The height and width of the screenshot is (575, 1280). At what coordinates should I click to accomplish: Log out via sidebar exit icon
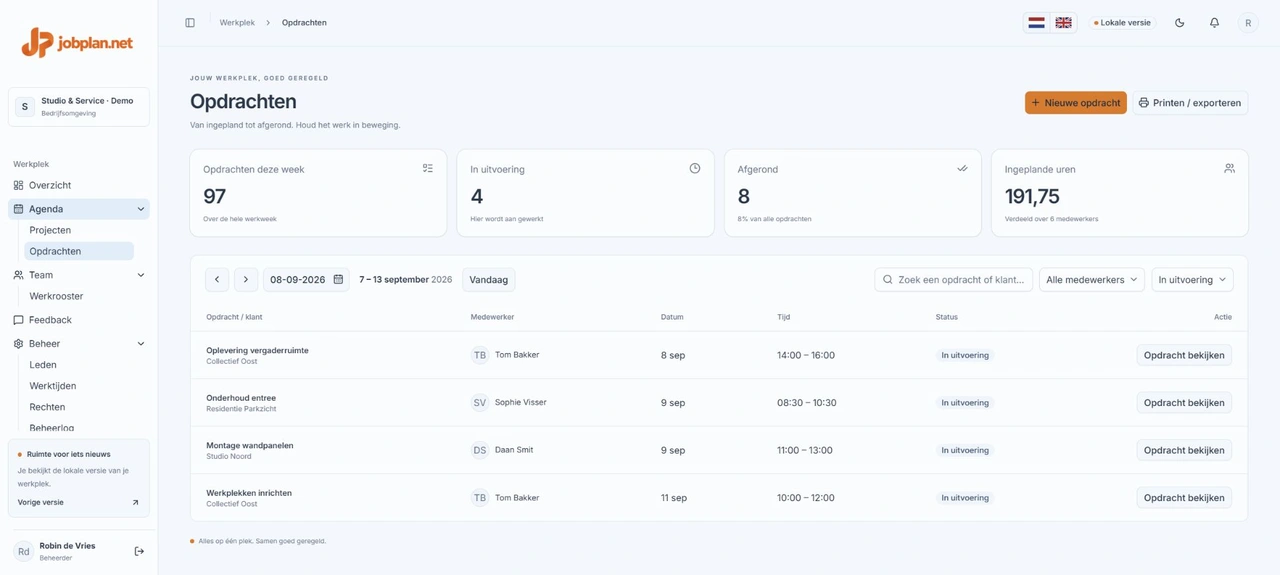tap(139, 551)
